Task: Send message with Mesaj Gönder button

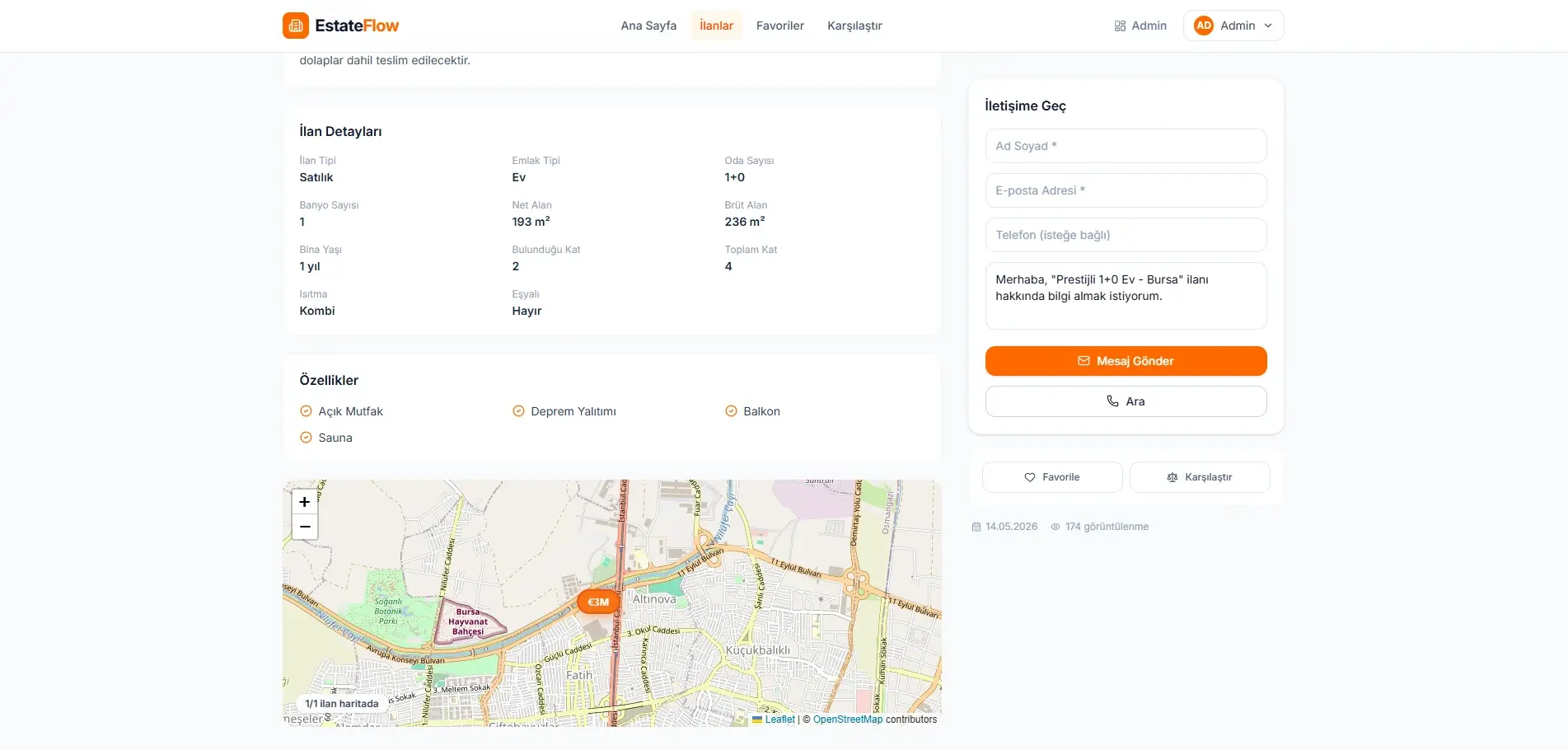Action: click(x=1126, y=361)
